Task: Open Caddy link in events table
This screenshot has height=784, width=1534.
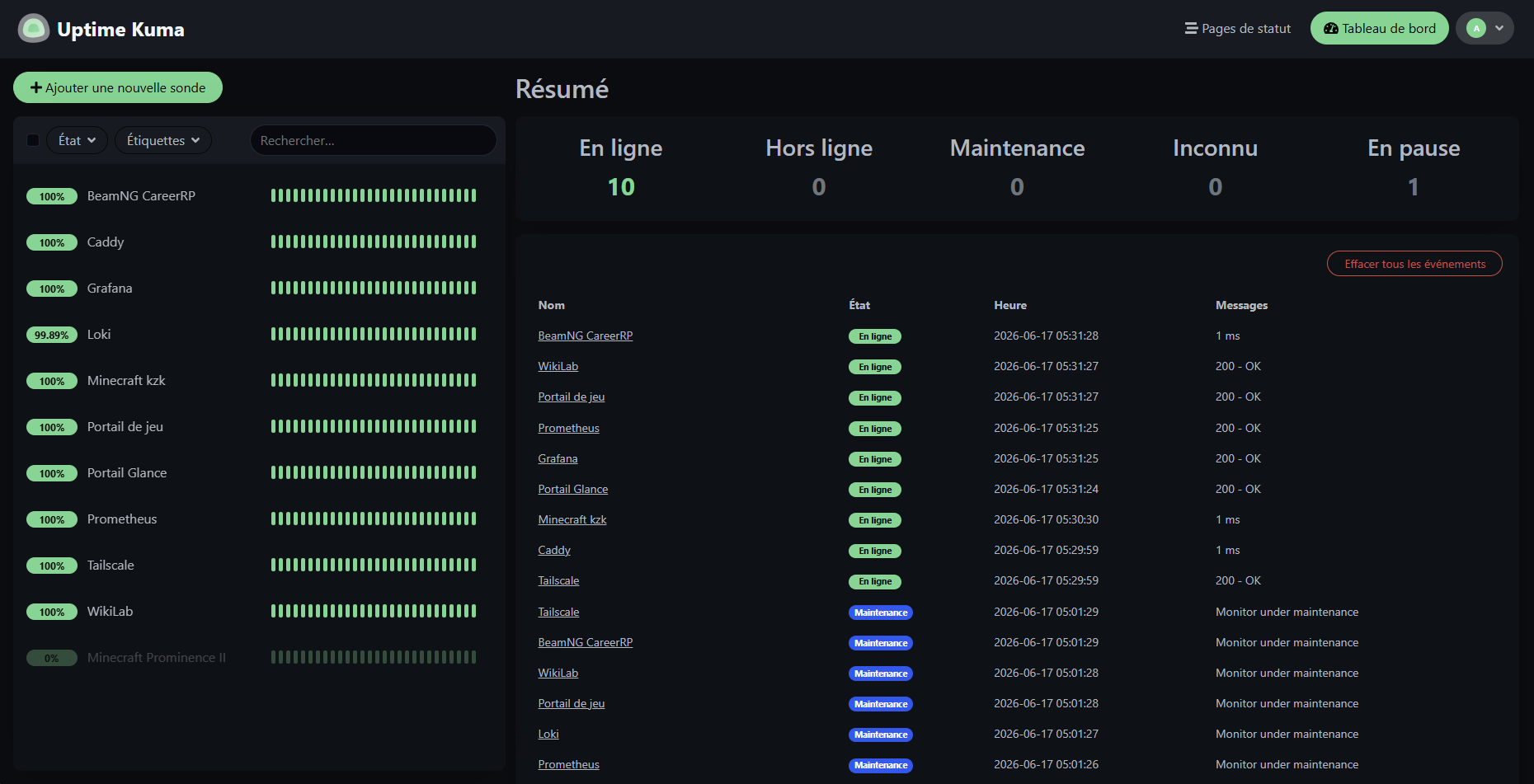Action: pyautogui.click(x=554, y=550)
